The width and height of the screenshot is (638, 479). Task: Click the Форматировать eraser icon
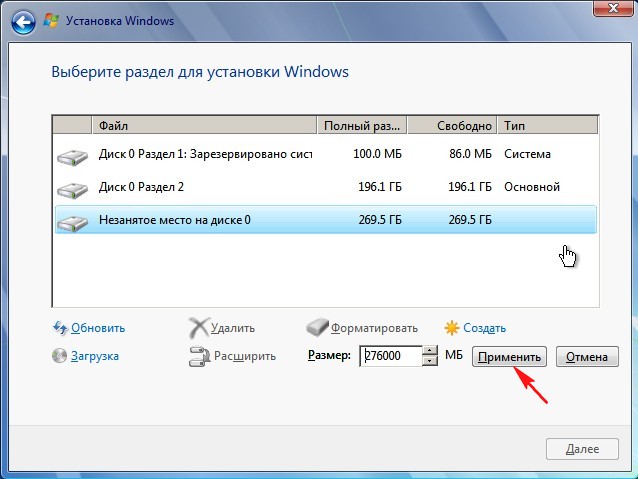[317, 327]
